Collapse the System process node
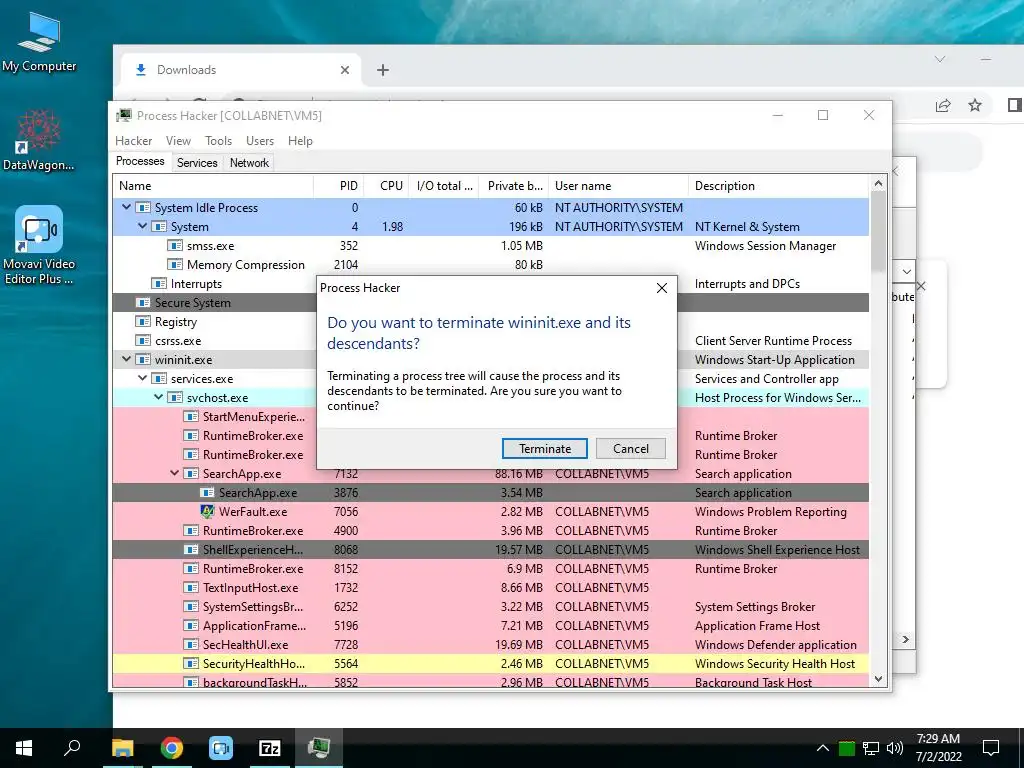 [x=142, y=226]
